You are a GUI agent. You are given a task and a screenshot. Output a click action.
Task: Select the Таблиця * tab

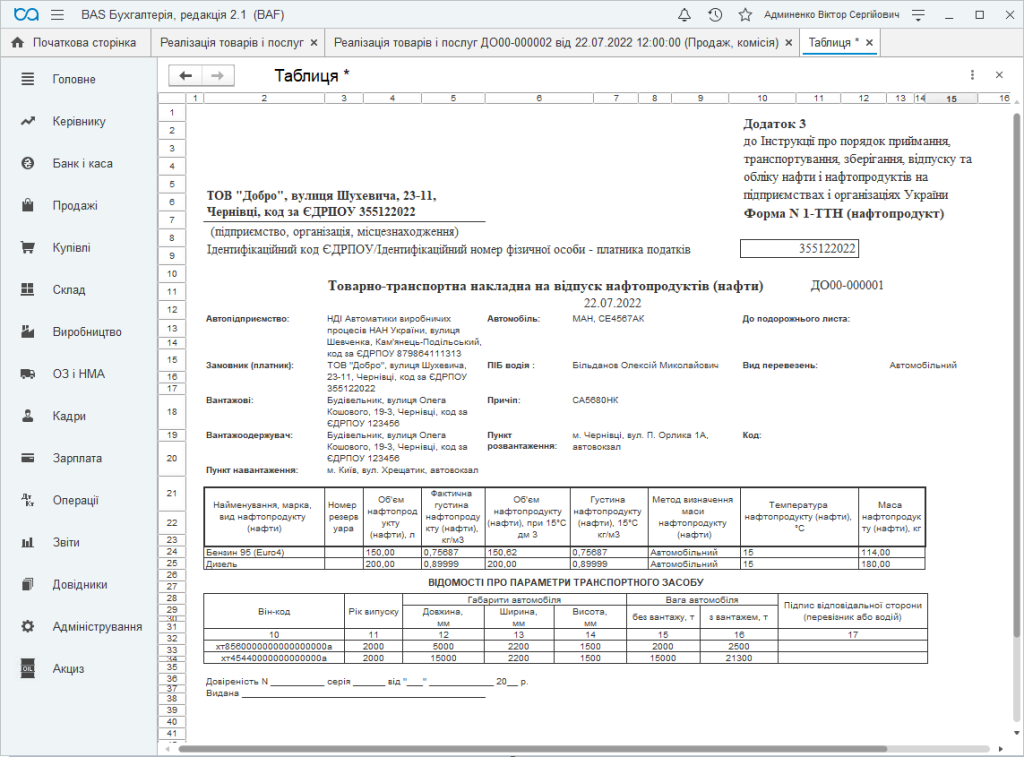tap(833, 42)
